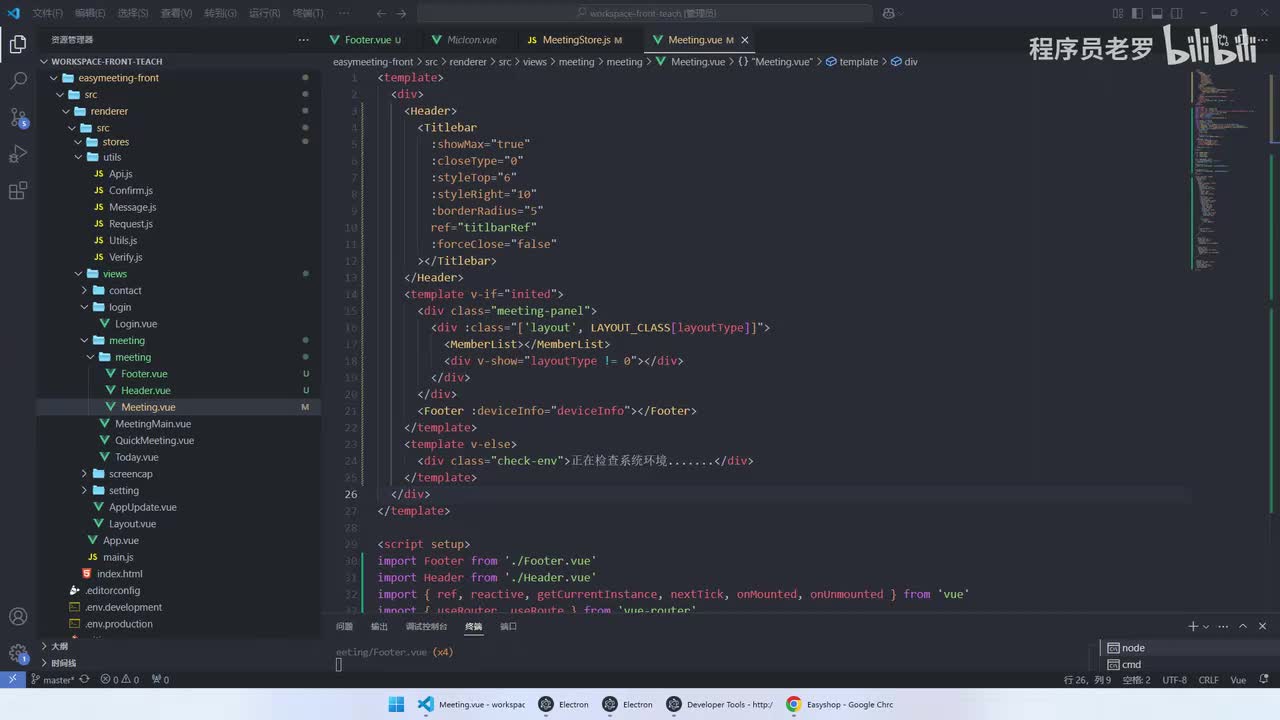Click the master branch status bar item
Viewport: 1280px width, 720px height.
53,680
